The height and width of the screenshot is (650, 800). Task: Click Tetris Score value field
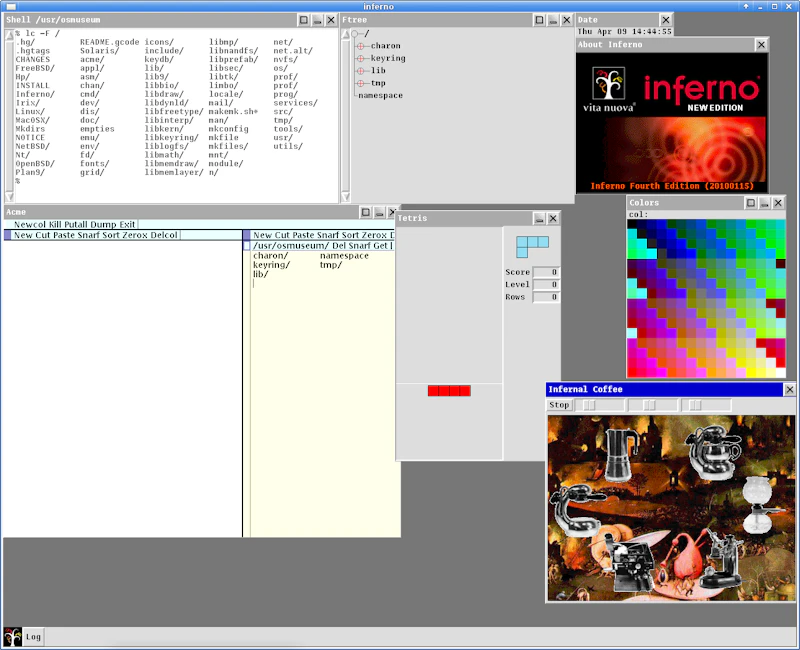point(546,272)
